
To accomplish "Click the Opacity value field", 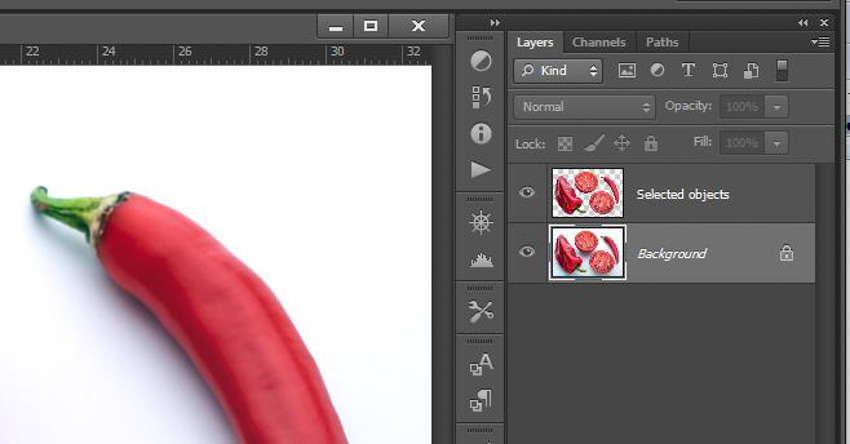I will tap(742, 107).
